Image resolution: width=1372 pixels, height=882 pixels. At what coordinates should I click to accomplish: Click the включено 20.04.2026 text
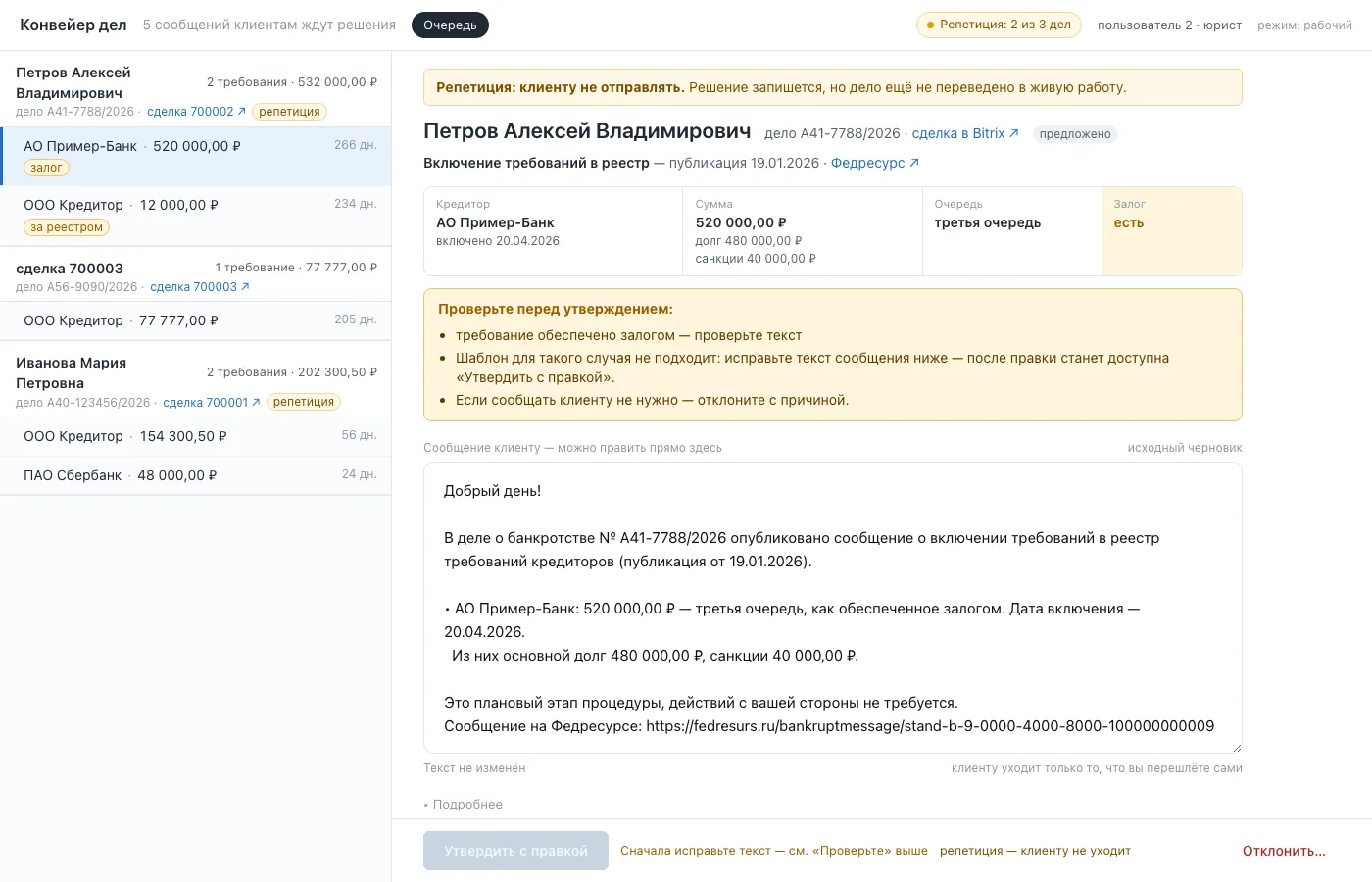click(x=498, y=241)
